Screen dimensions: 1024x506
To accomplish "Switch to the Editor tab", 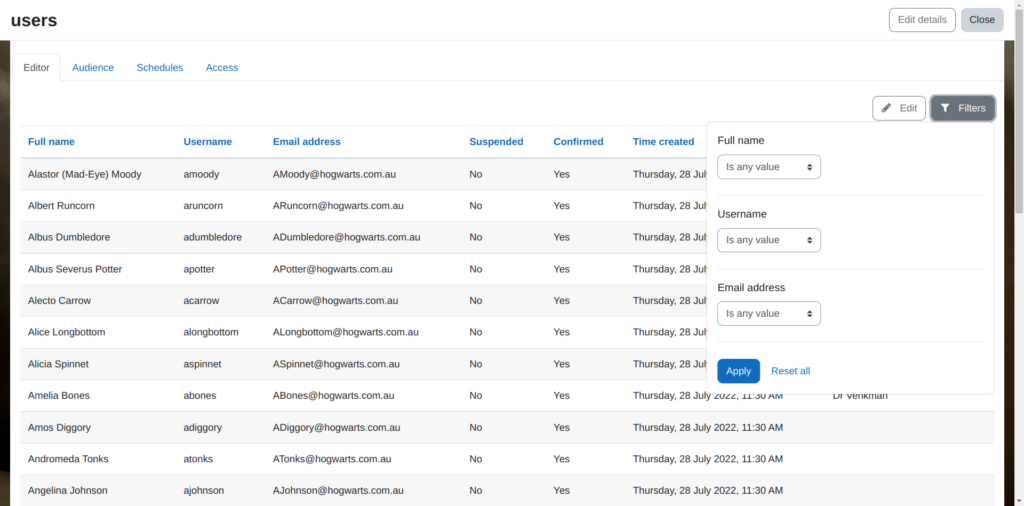I will 37,68.
